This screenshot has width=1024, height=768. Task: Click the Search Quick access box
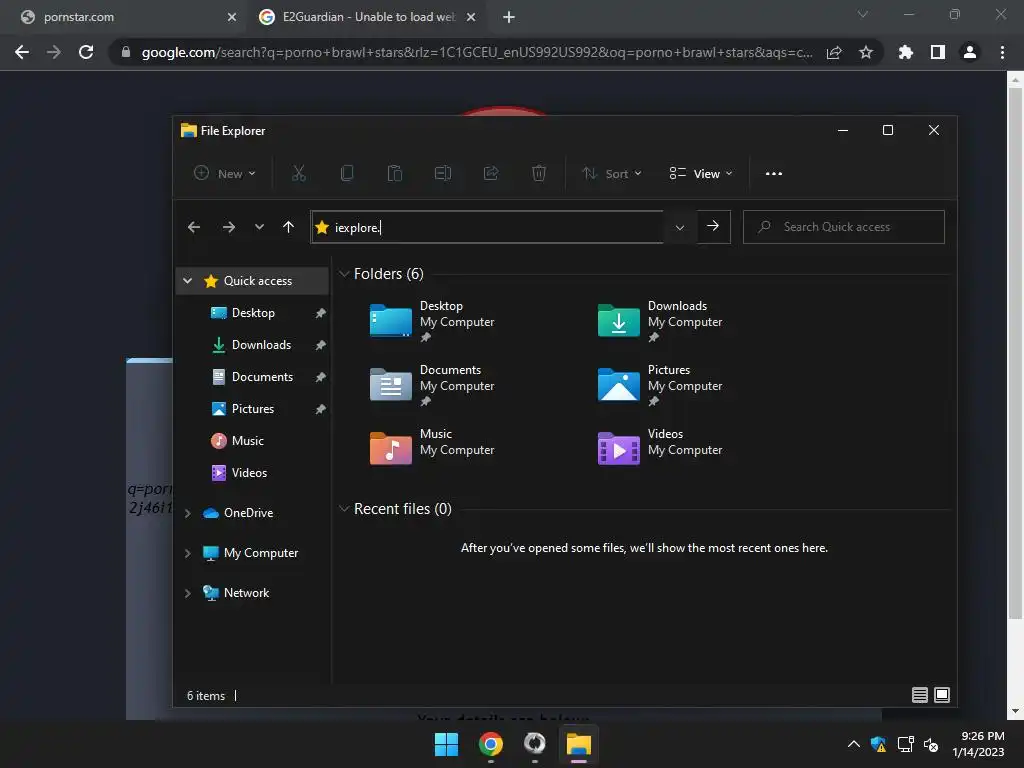844,227
